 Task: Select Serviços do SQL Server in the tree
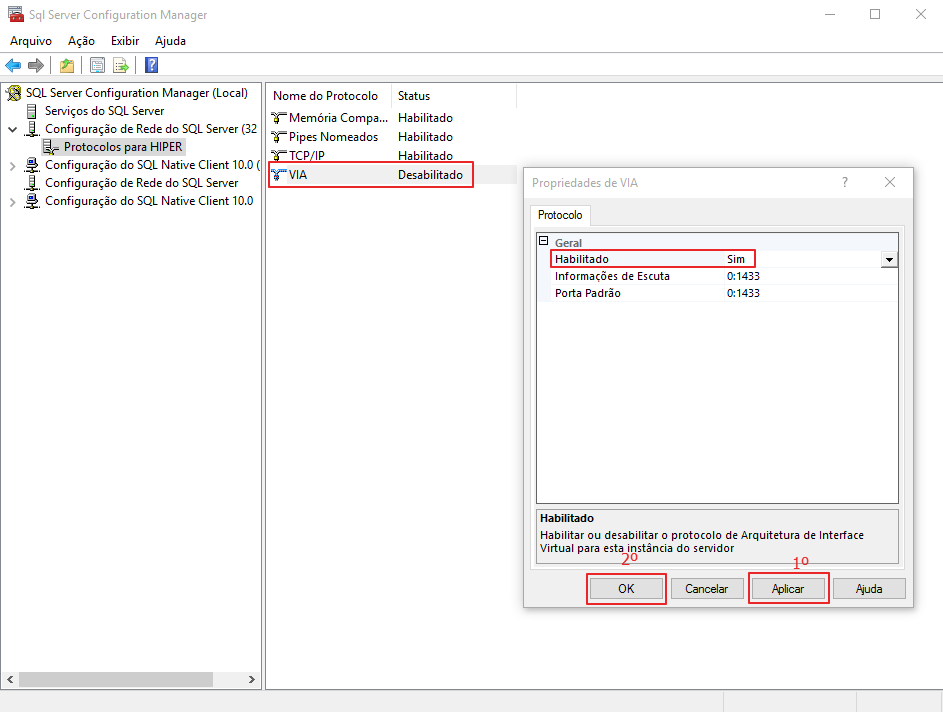pos(104,111)
